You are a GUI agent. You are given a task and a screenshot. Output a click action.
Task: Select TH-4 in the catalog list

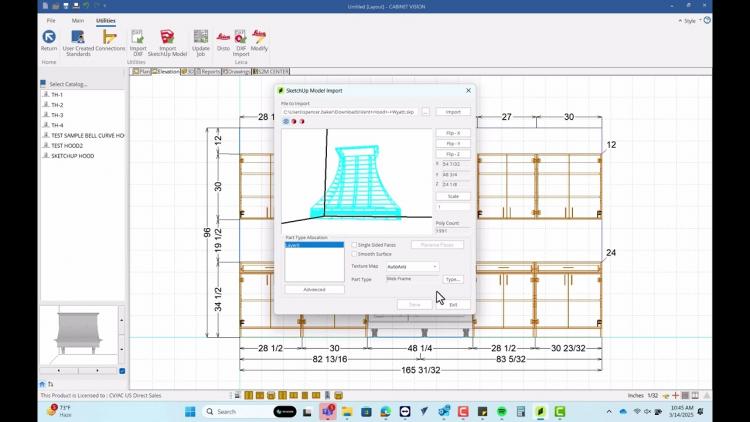click(x=56, y=125)
